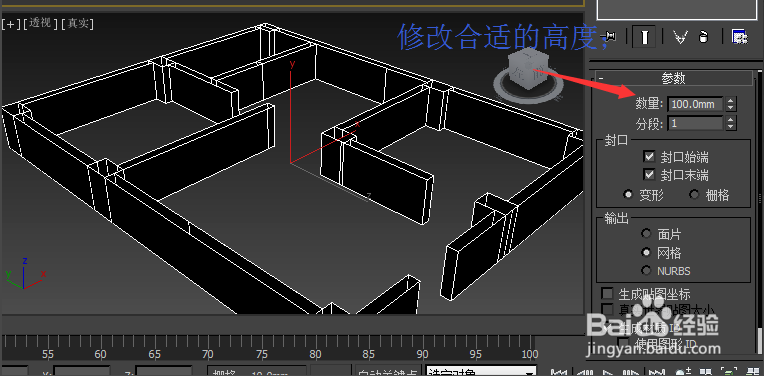764x376 pixels.
Task: Open Configure Modifier Sets icon
Action: click(739, 37)
